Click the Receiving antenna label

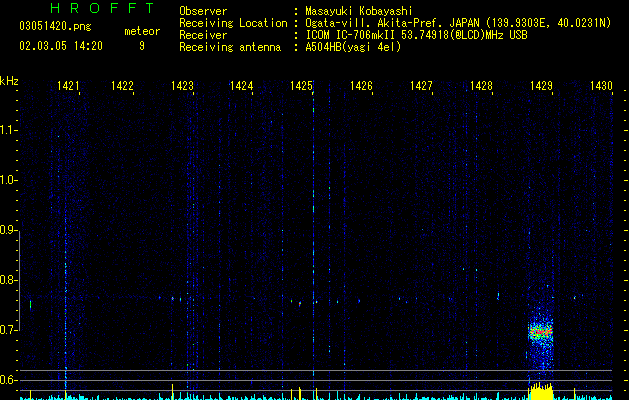pos(230,47)
